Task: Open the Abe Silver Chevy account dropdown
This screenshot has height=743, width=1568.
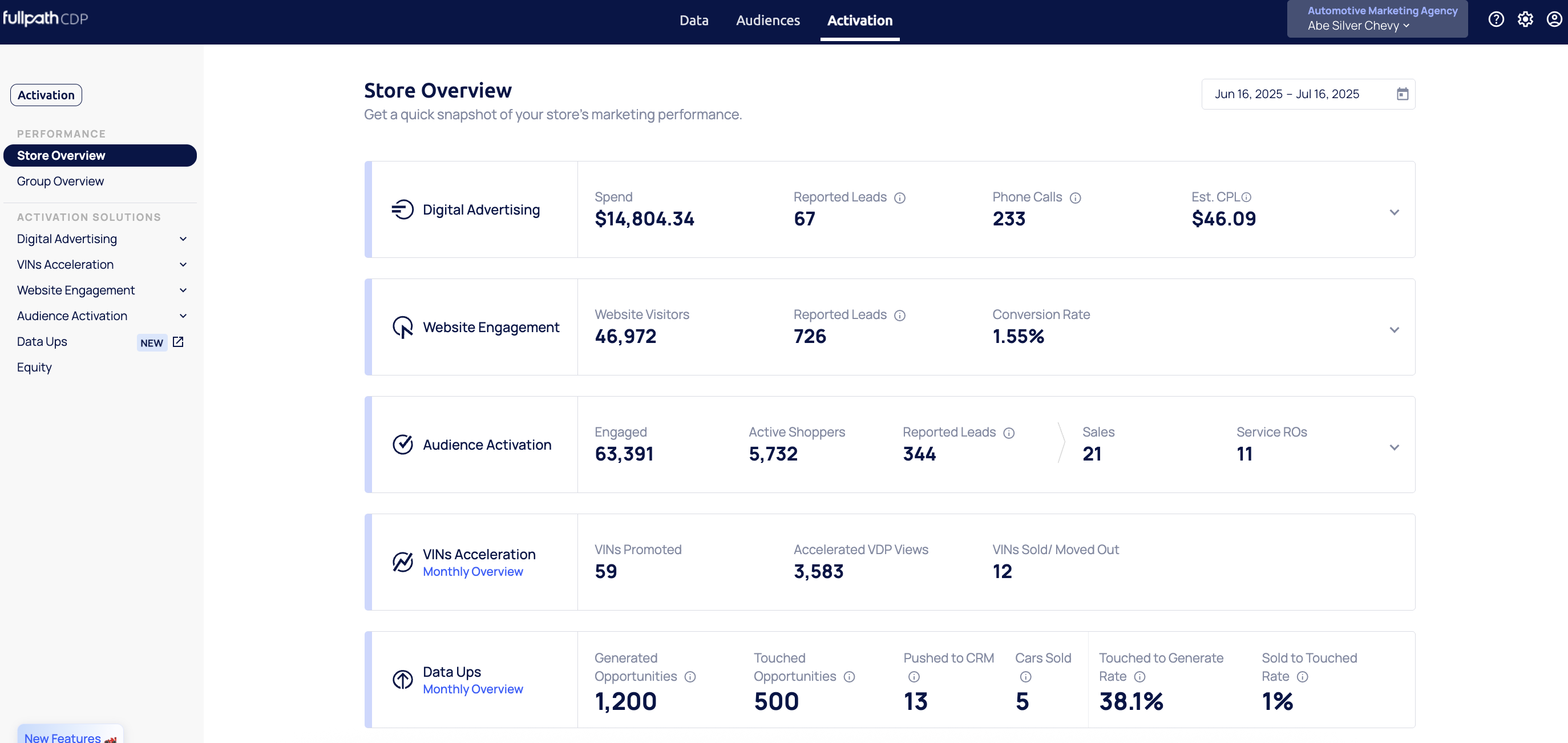Action: click(x=1358, y=26)
